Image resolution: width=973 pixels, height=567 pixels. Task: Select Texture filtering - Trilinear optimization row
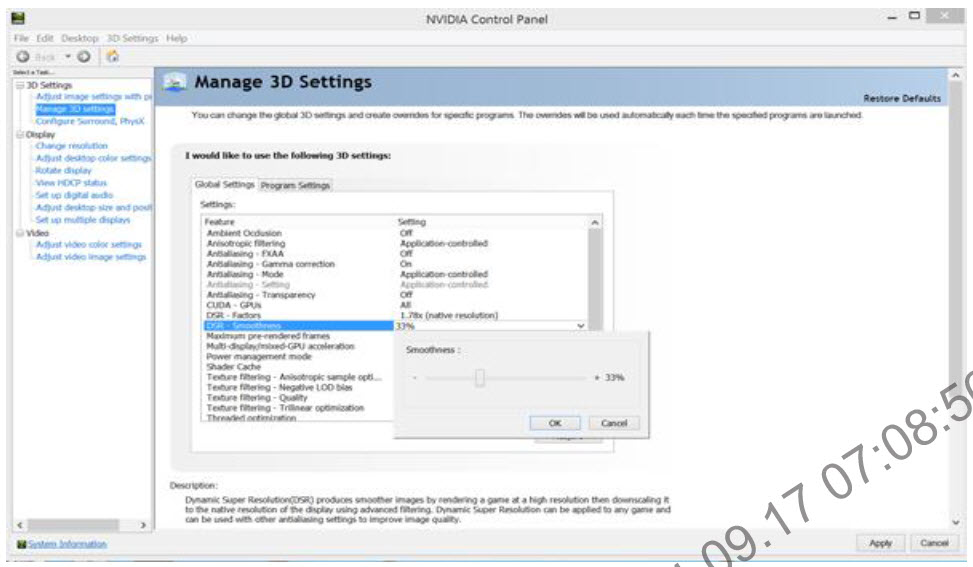pos(298,408)
